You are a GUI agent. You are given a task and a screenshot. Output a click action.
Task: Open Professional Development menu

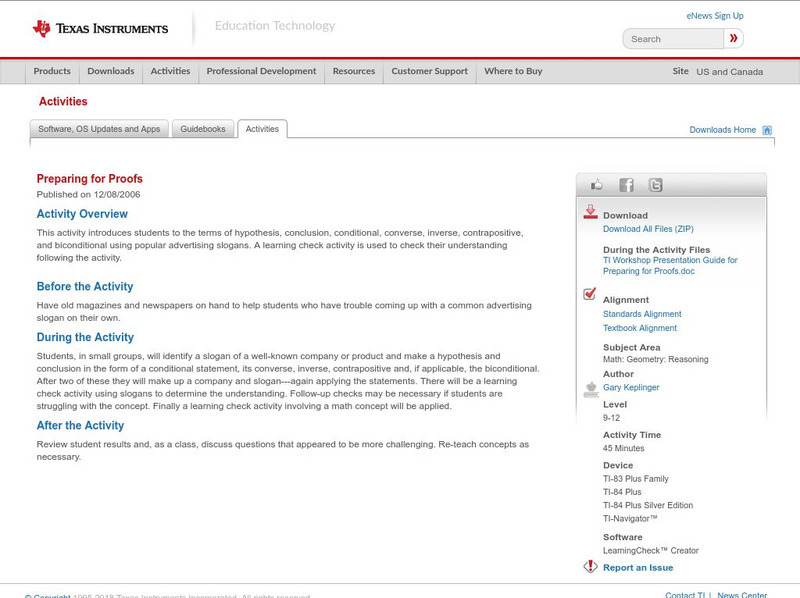261,71
